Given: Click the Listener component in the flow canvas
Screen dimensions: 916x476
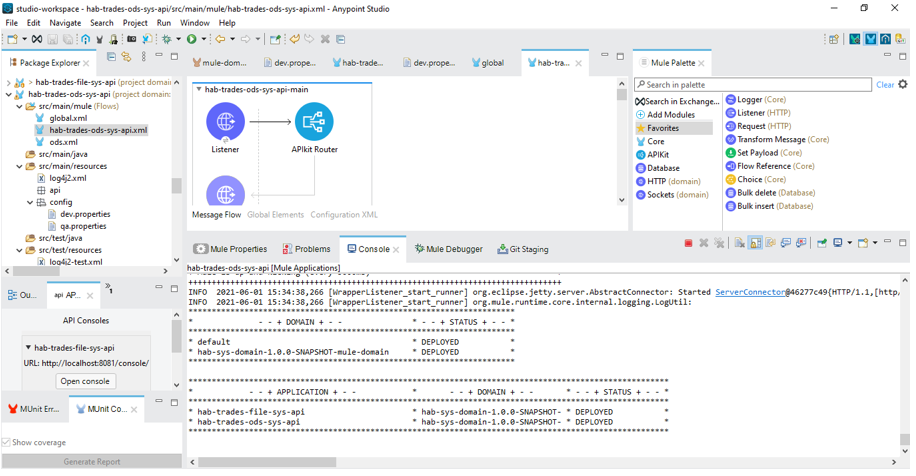Looking at the screenshot, I should (x=225, y=122).
